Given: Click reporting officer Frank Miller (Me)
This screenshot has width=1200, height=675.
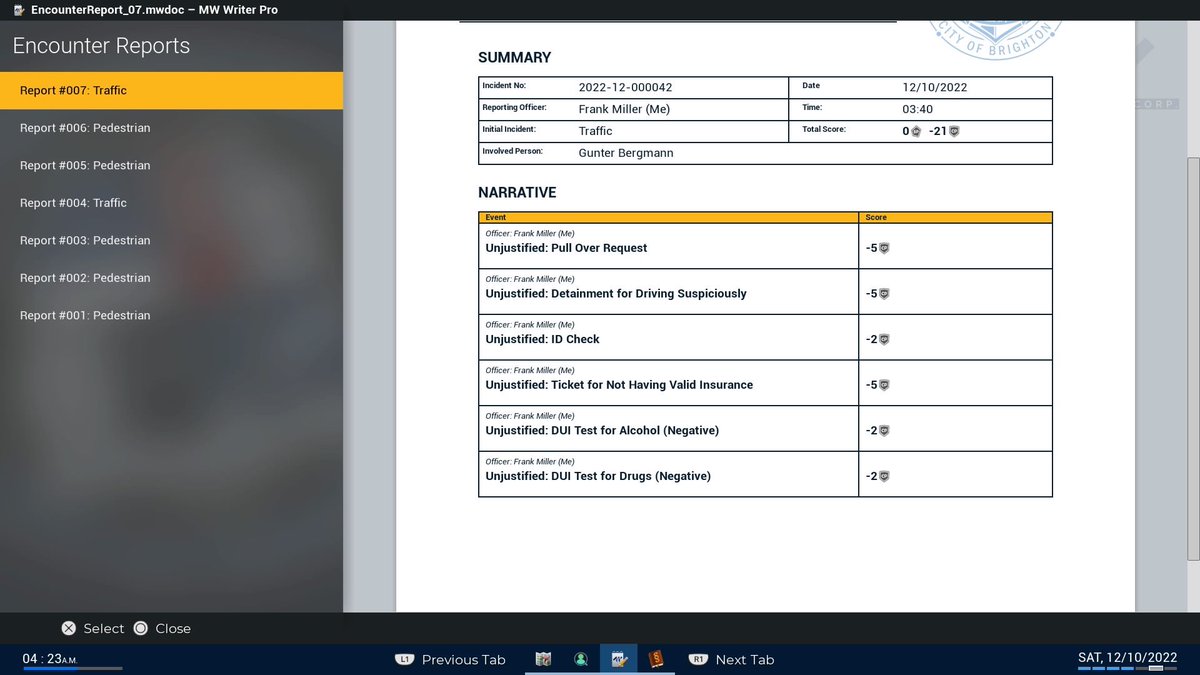Looking at the screenshot, I should click(625, 109).
